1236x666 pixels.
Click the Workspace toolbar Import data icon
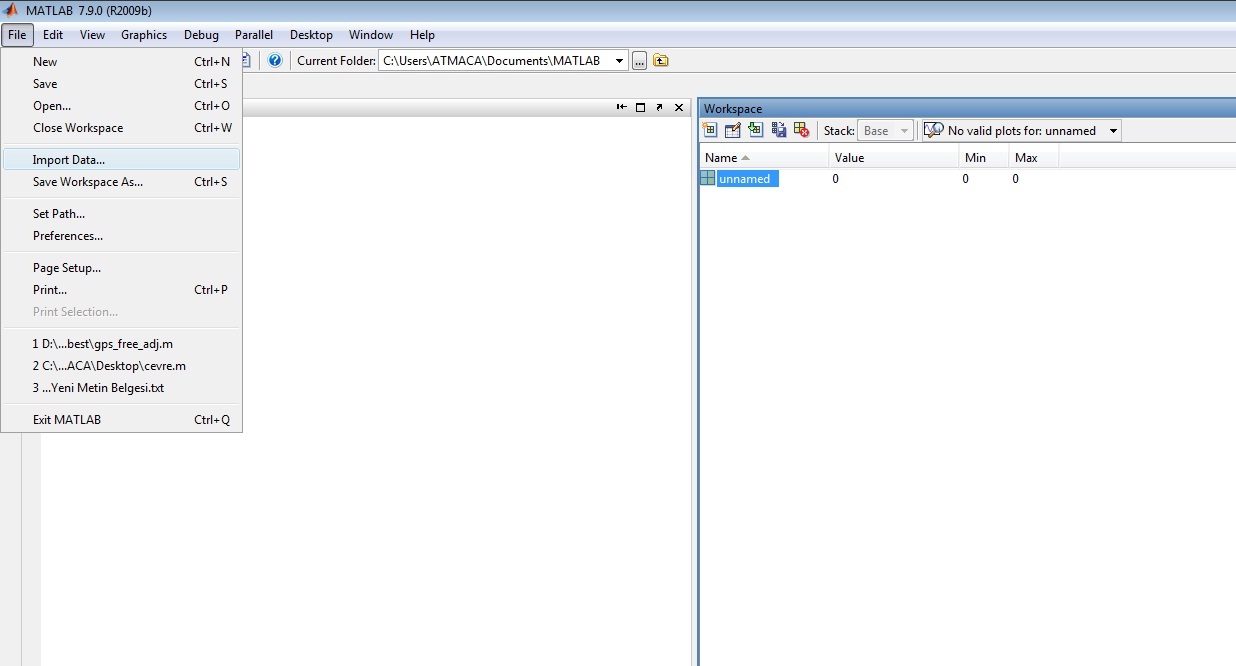click(756, 130)
